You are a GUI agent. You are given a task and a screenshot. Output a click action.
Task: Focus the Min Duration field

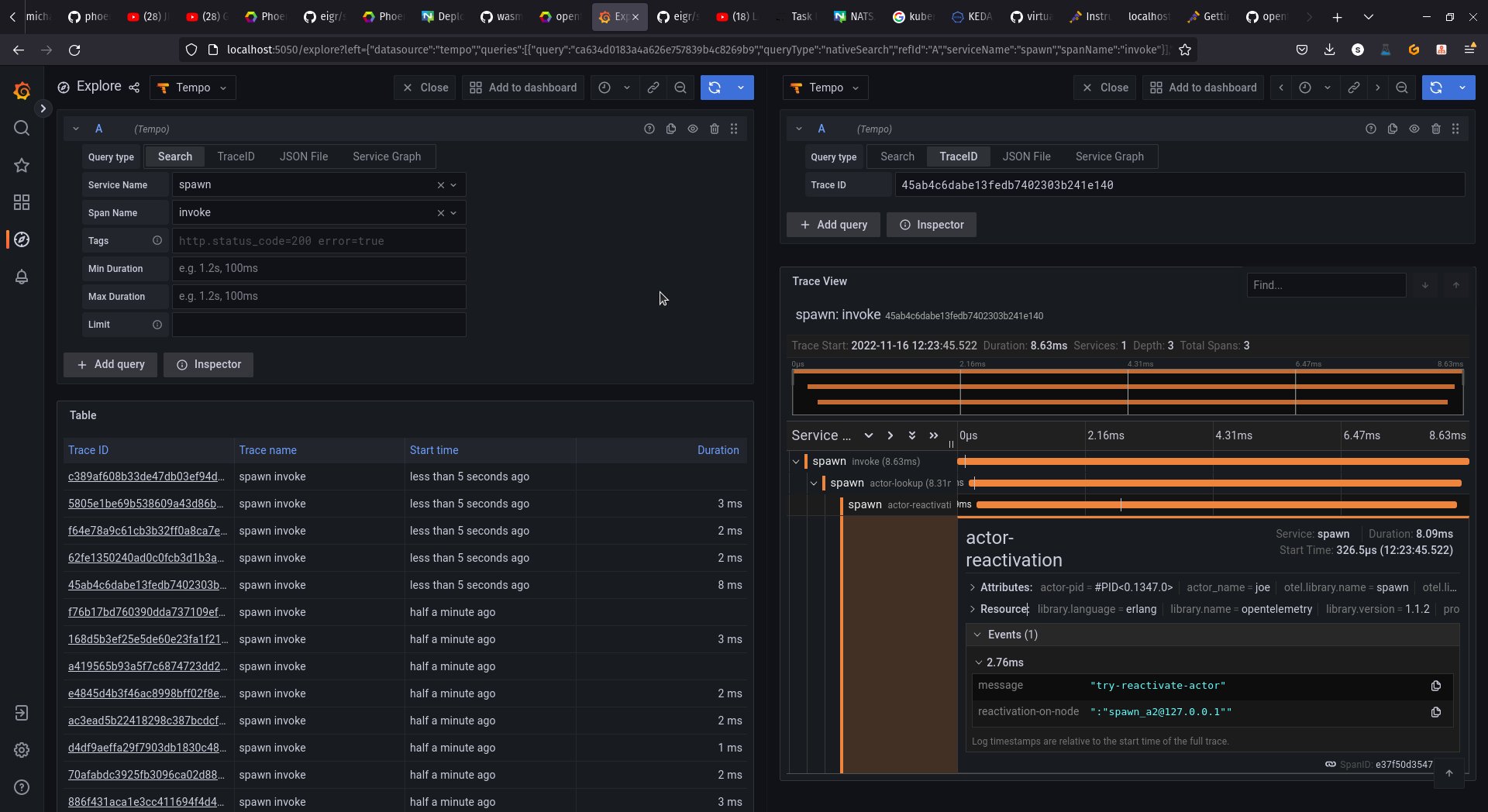click(319, 268)
